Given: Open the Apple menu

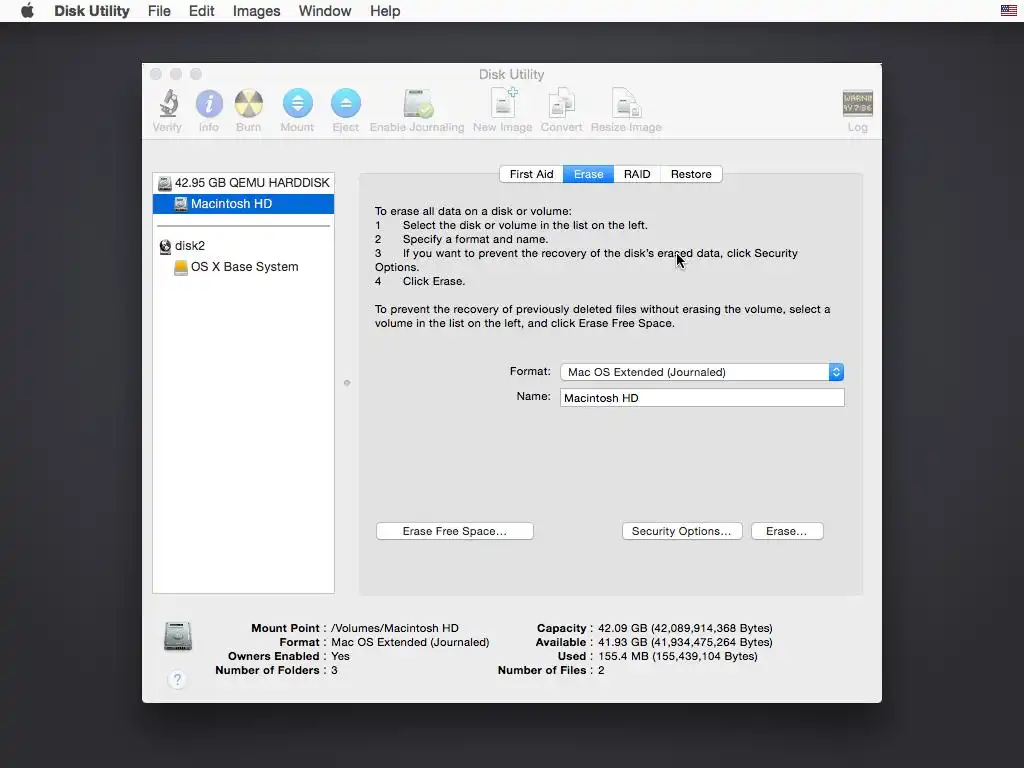Looking at the screenshot, I should [x=27, y=10].
